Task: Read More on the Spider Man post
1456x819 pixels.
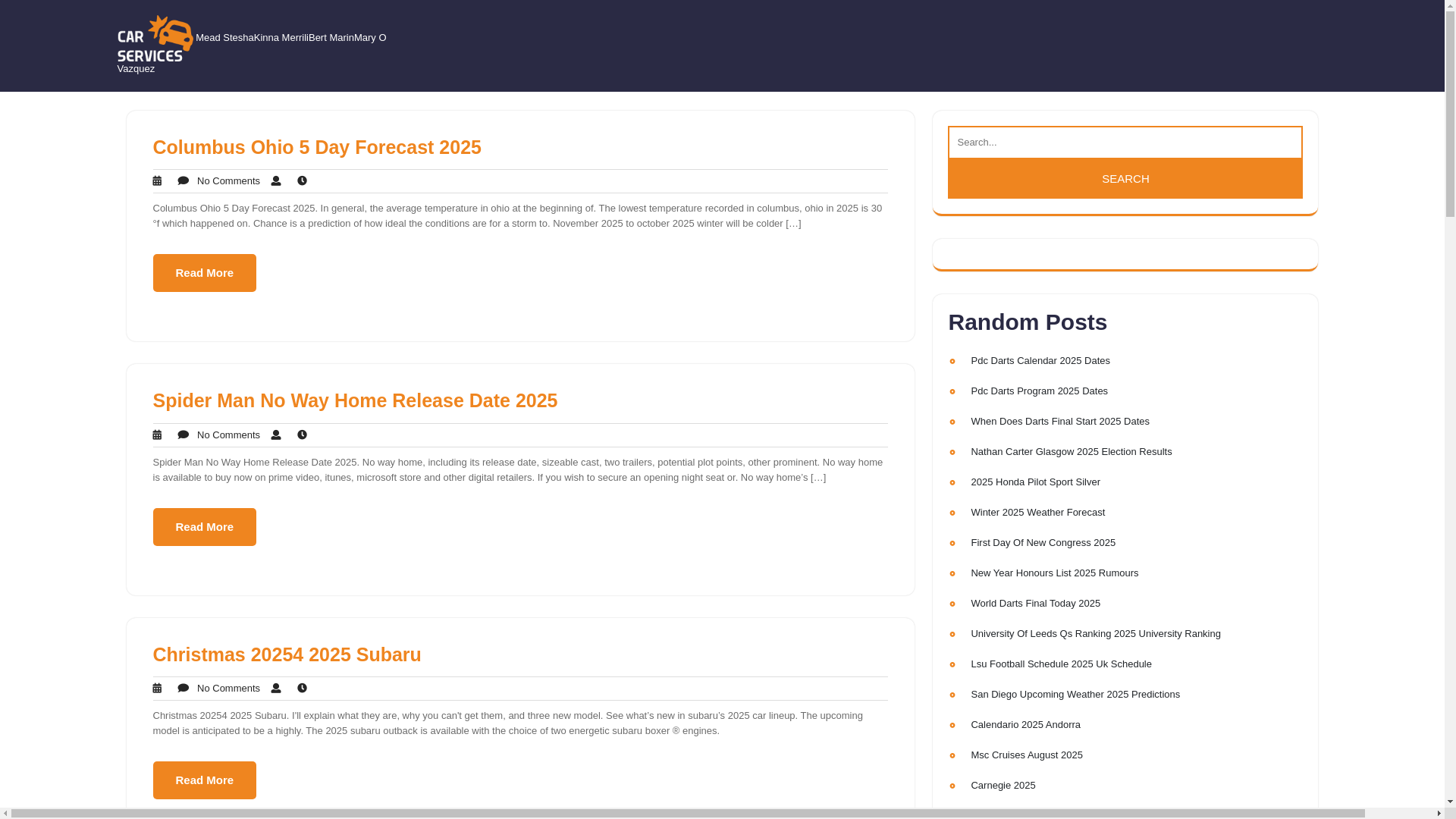Action: click(x=205, y=527)
